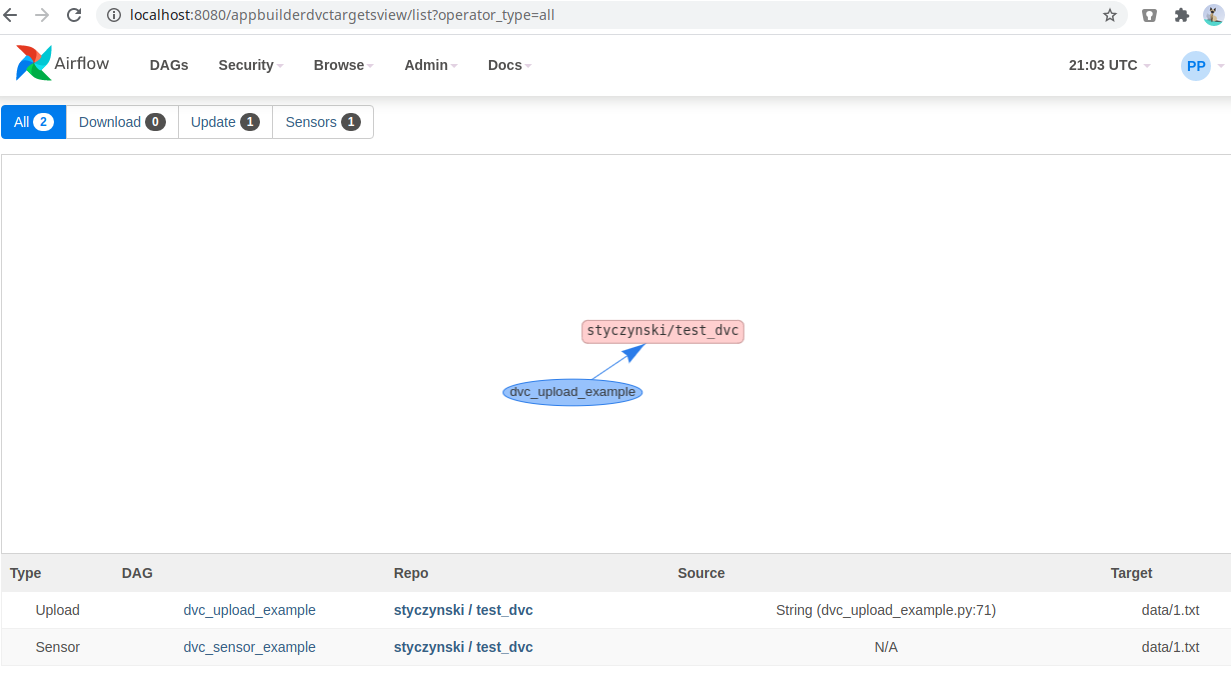Click the Repo column header
The image size is (1231, 700).
411,573
